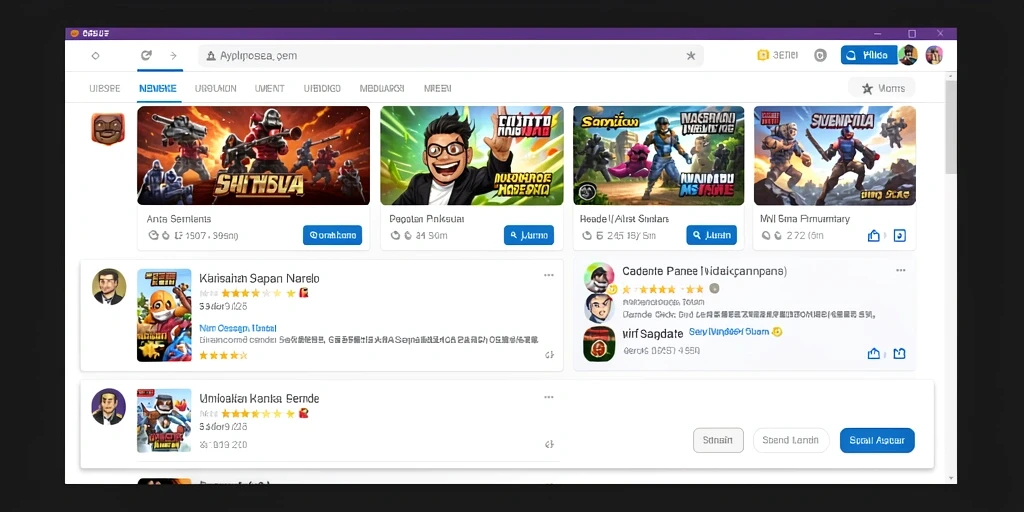The height and width of the screenshot is (512, 1024).
Task: Open the red soldiers banner thumbnail
Action: [x=253, y=155]
